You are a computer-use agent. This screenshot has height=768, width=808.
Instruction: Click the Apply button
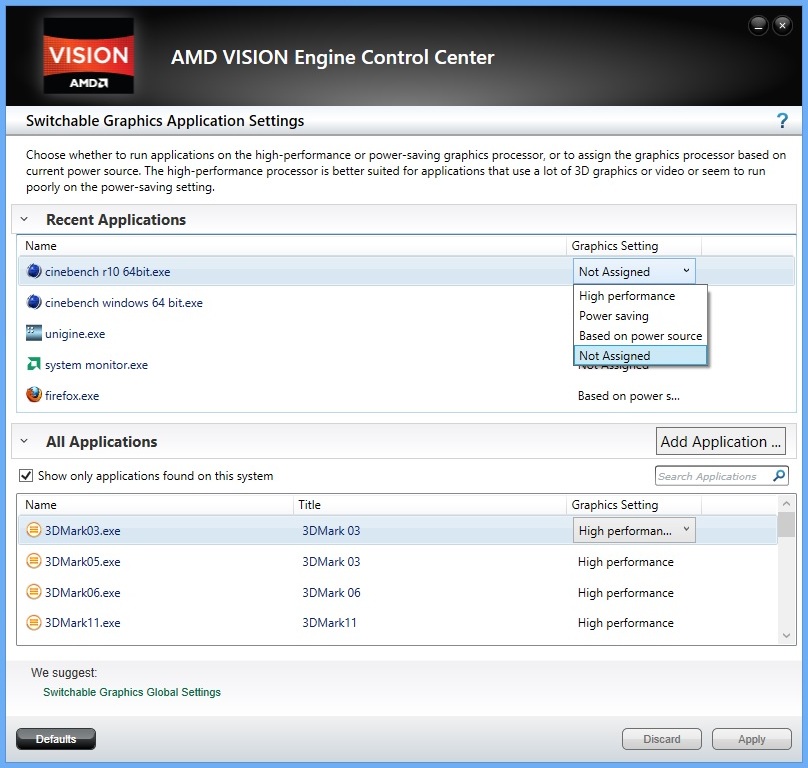click(x=752, y=739)
